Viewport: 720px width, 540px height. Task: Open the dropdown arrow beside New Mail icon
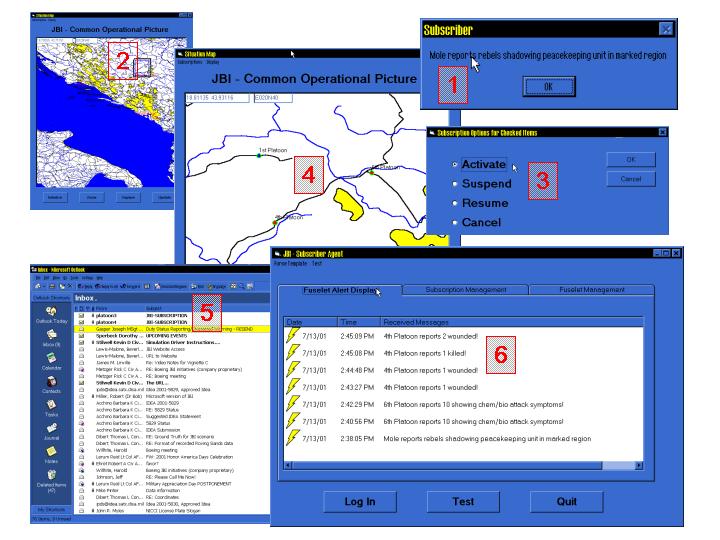pyautogui.click(x=44, y=287)
